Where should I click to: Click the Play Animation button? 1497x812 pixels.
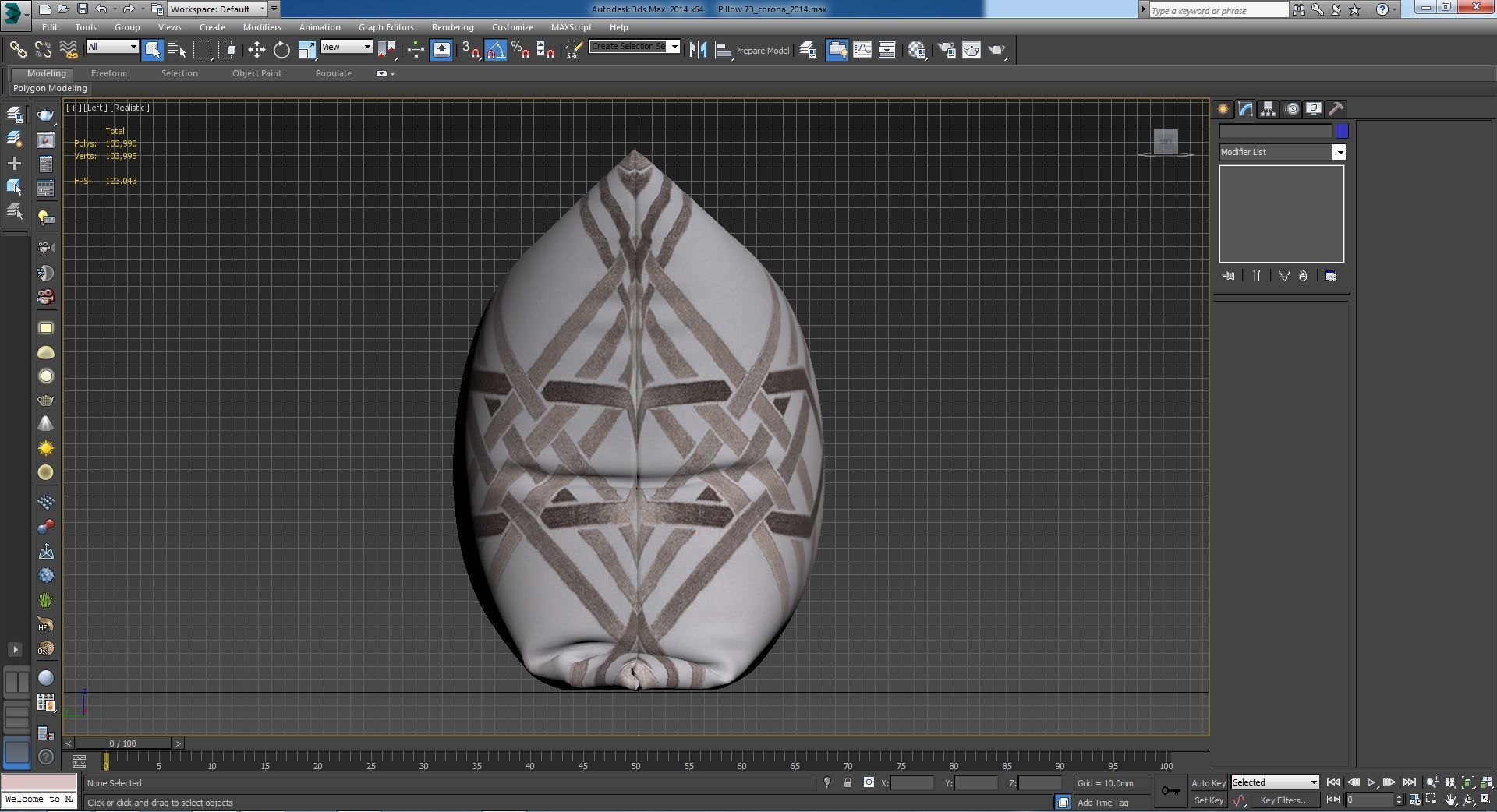tap(1371, 782)
